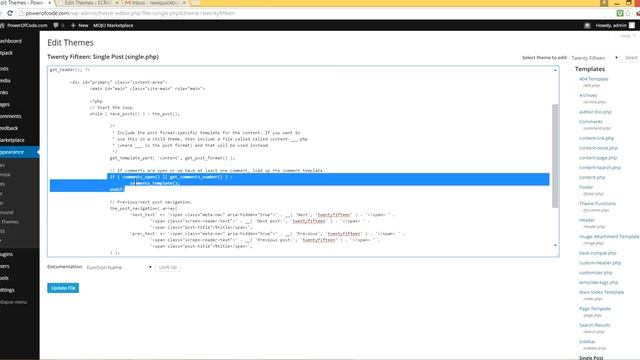Click inside the code editor on get_template_part line
This screenshot has height=360, width=640.
172,158
